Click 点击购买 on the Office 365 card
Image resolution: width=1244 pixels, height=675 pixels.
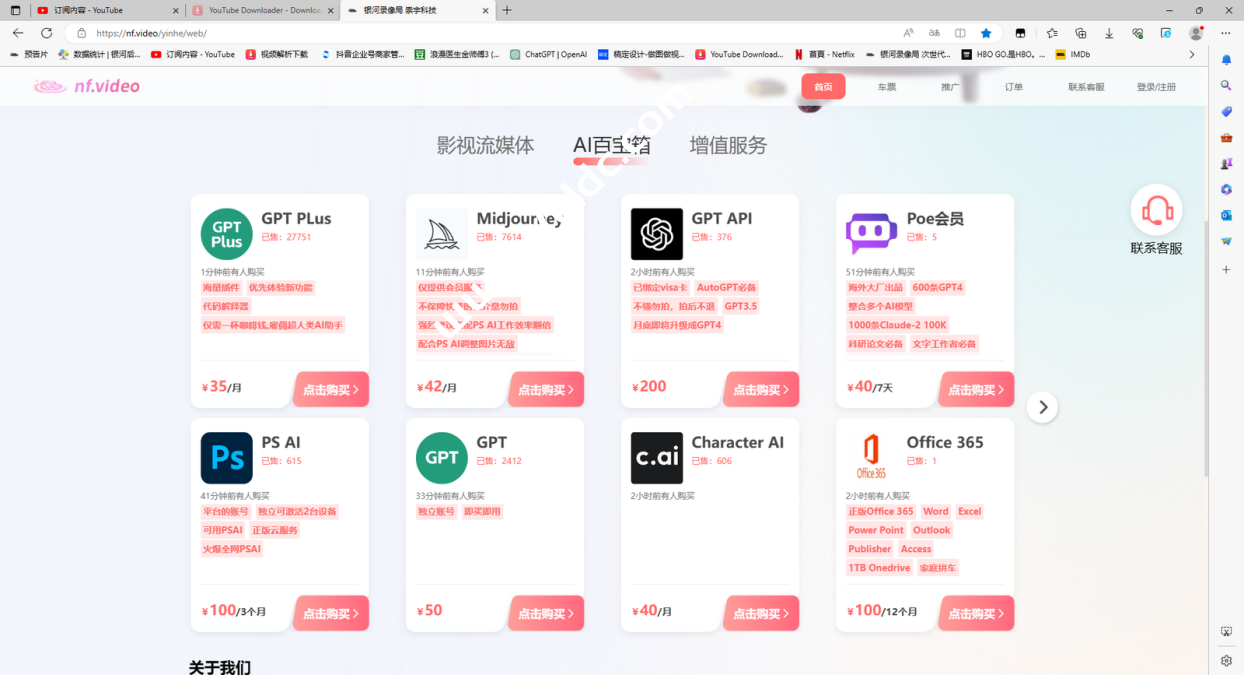click(x=976, y=613)
